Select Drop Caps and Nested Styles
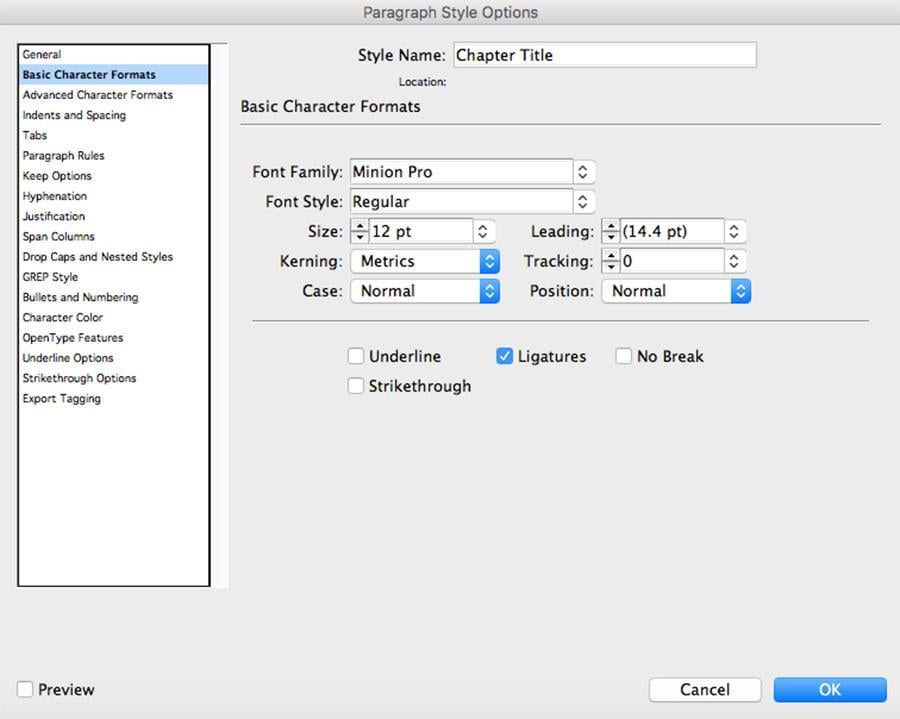 (x=97, y=256)
